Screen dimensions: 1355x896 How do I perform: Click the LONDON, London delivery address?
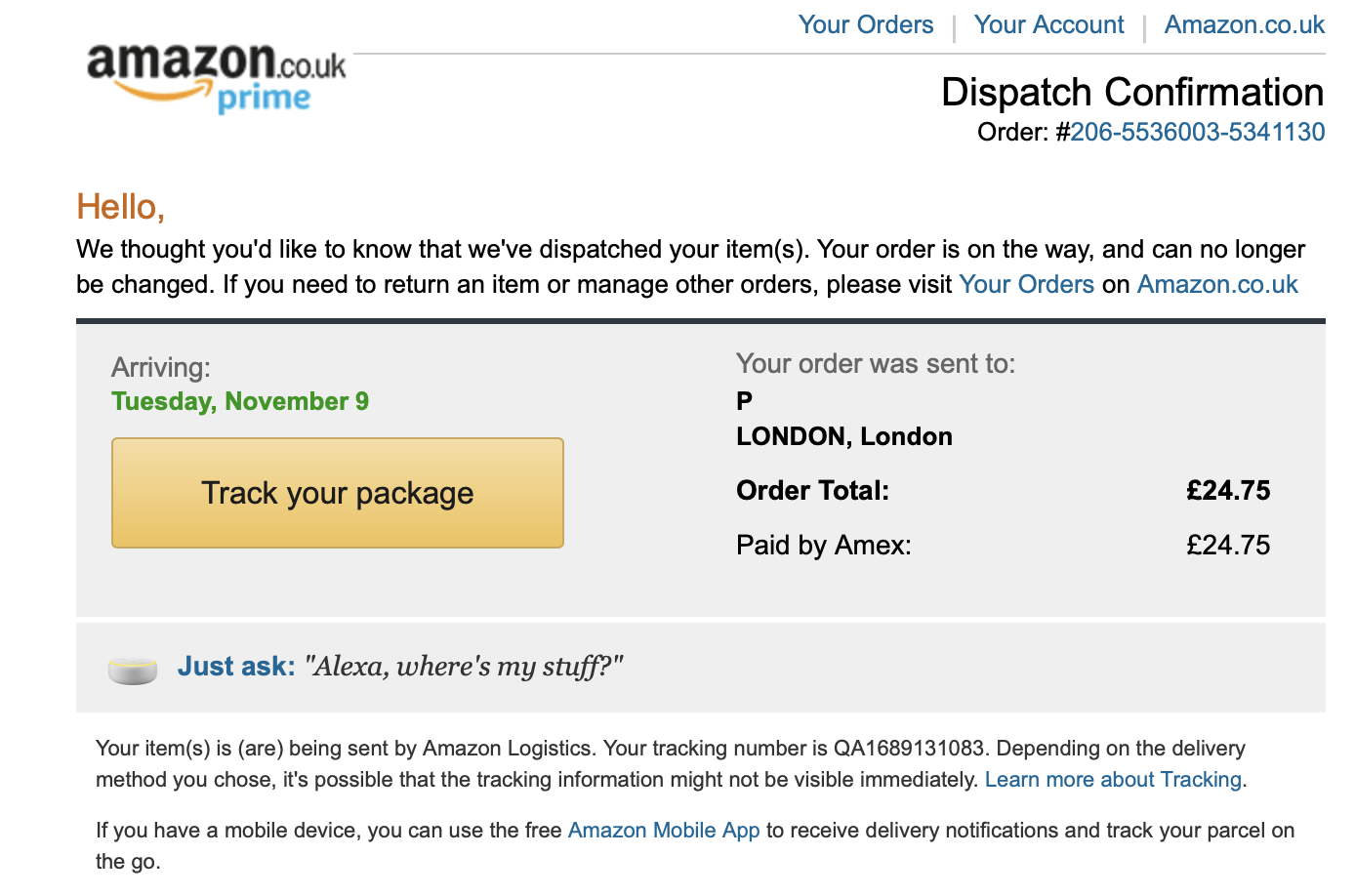pos(844,436)
